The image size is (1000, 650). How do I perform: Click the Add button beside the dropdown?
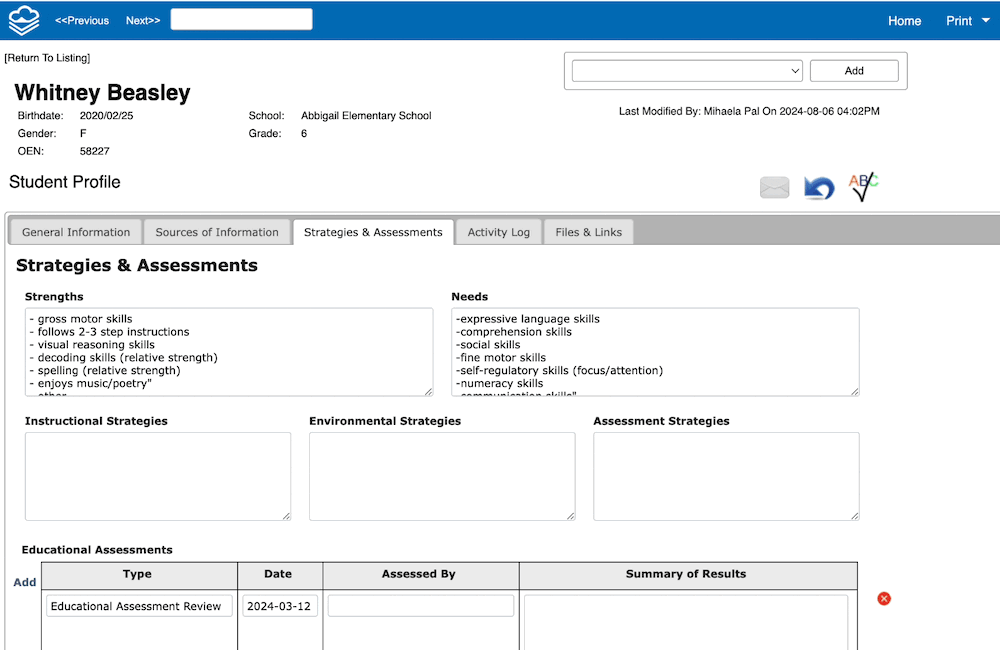[854, 71]
